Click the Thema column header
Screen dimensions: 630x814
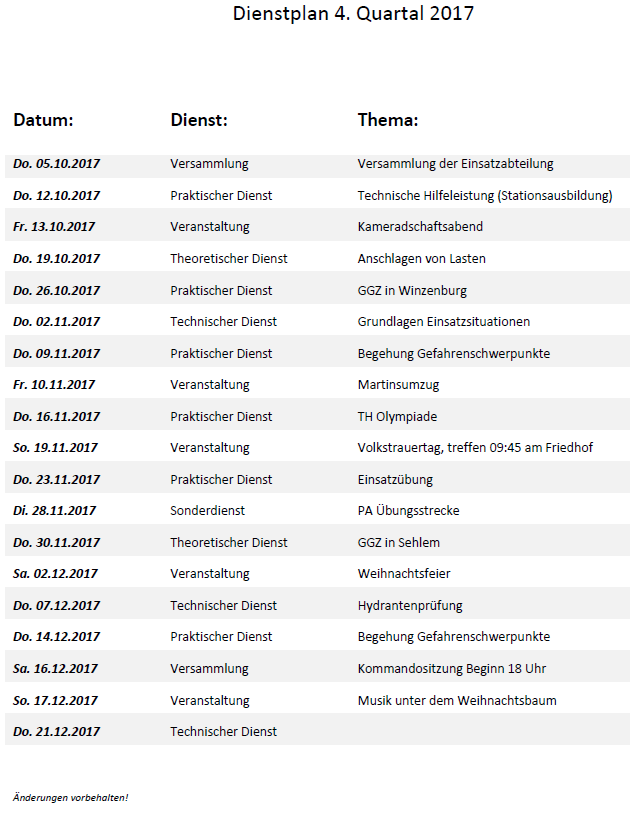point(387,121)
